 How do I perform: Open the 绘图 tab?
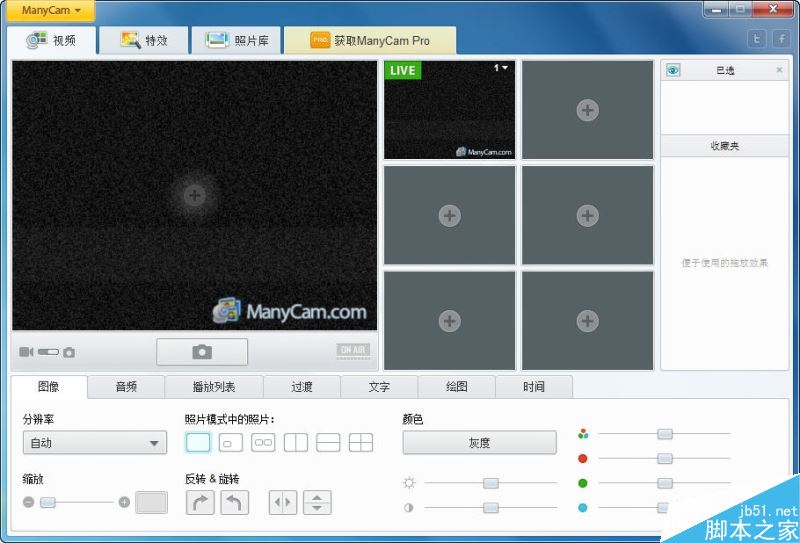[x=457, y=387]
